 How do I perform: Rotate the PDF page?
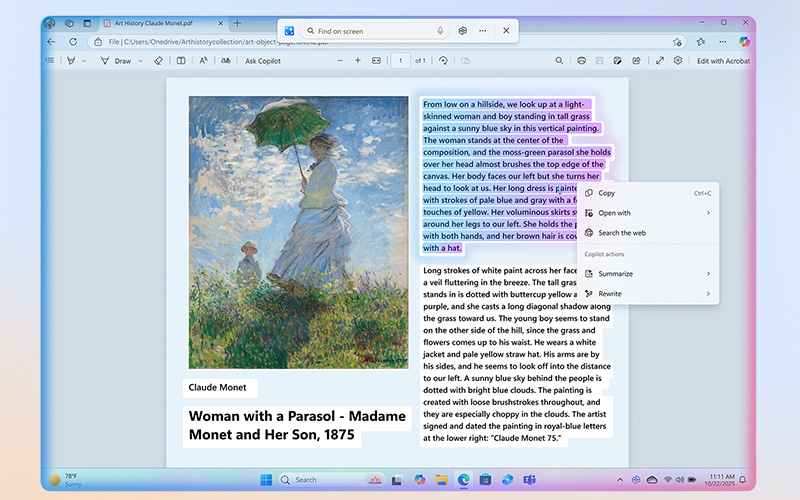pos(443,61)
